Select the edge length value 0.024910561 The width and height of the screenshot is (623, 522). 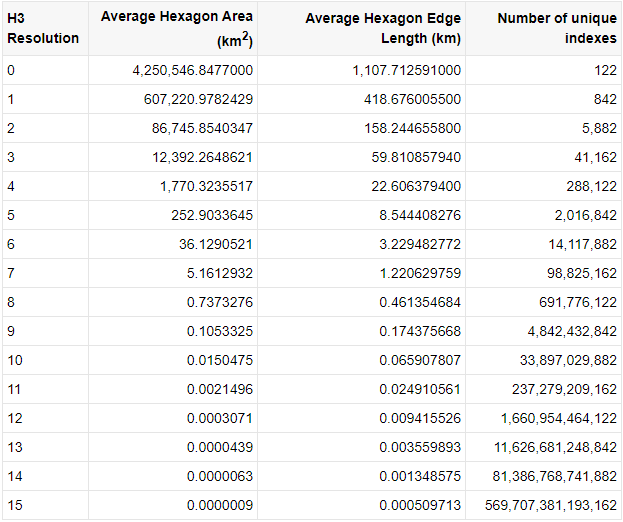point(419,390)
